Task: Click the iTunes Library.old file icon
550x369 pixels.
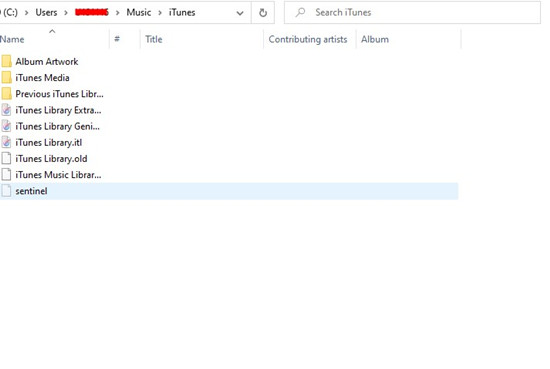Action: click(x=6, y=158)
